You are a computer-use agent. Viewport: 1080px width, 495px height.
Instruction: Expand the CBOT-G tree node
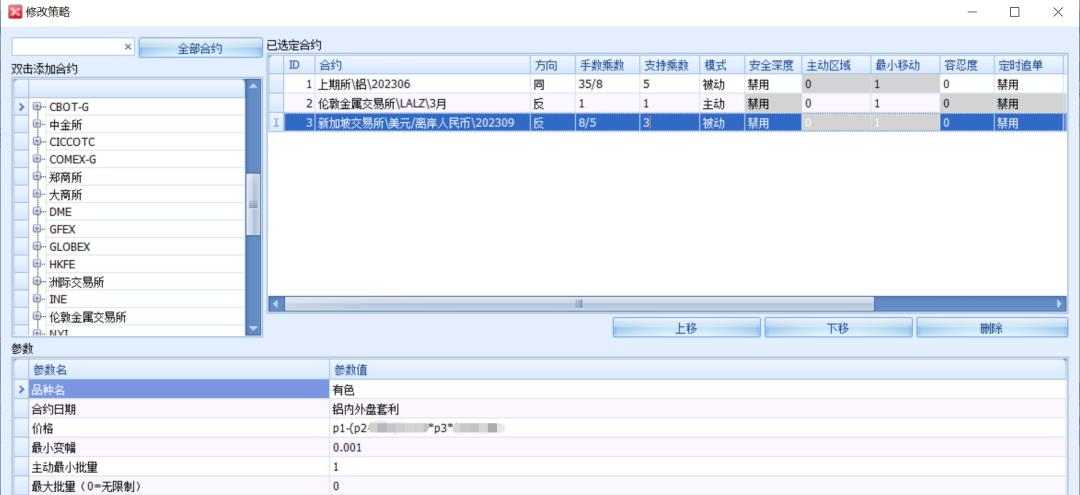tap(37, 107)
